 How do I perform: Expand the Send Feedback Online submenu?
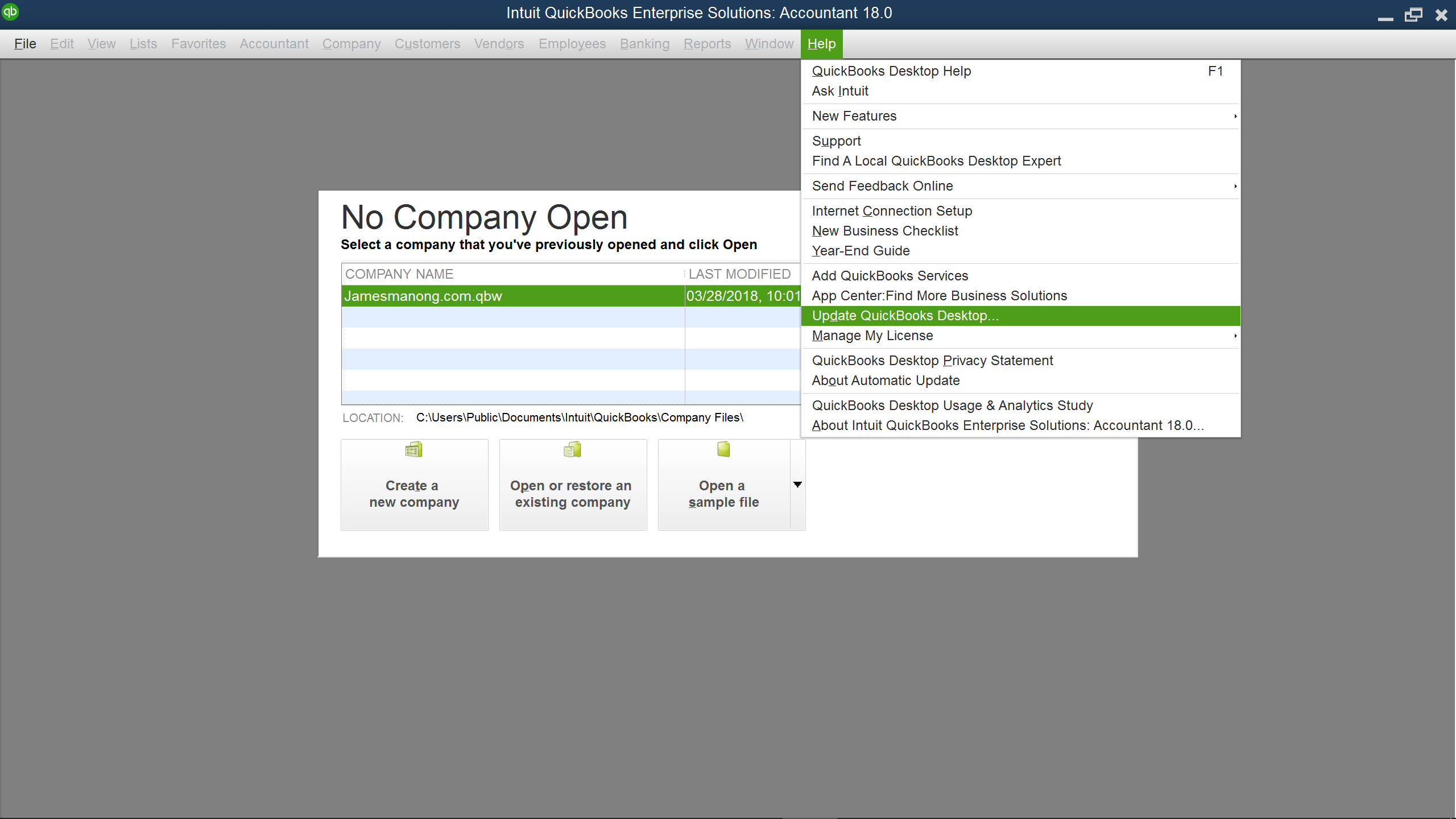tap(1234, 186)
